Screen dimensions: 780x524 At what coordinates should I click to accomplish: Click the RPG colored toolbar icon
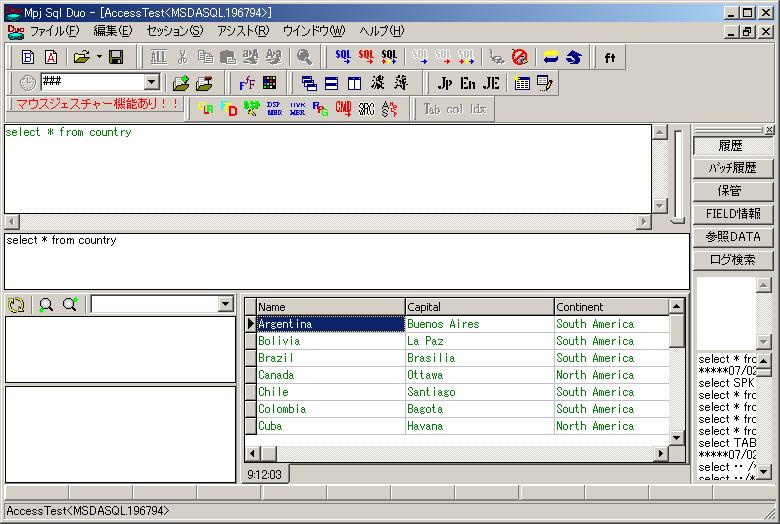(320, 108)
